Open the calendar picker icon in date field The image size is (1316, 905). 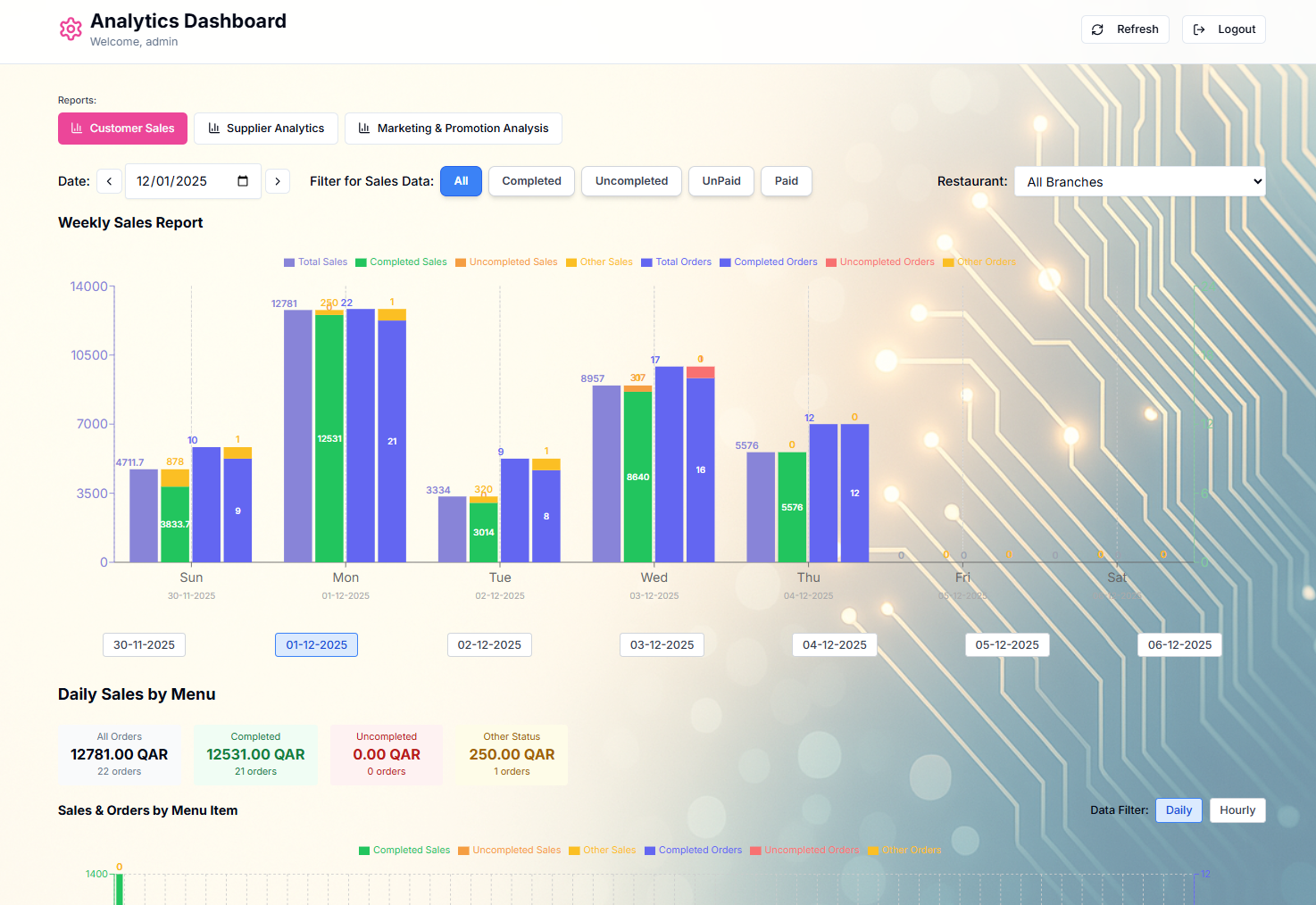point(243,181)
